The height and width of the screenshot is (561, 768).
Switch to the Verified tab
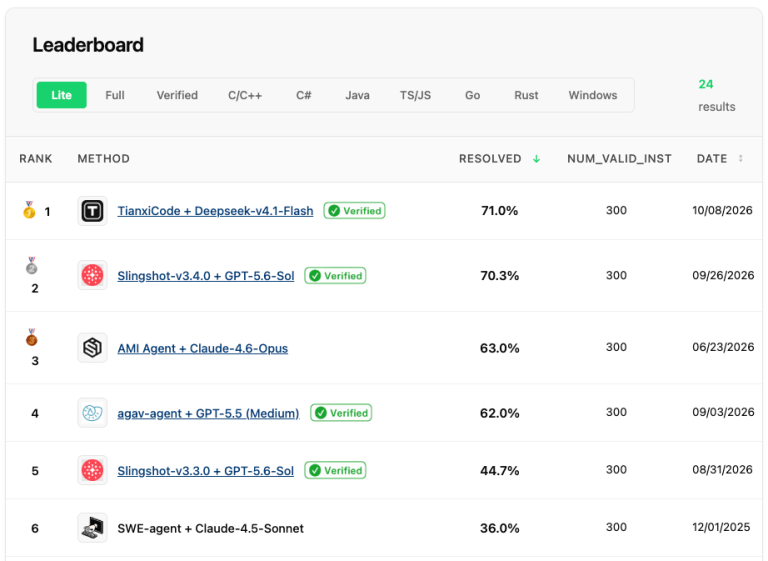click(x=177, y=95)
